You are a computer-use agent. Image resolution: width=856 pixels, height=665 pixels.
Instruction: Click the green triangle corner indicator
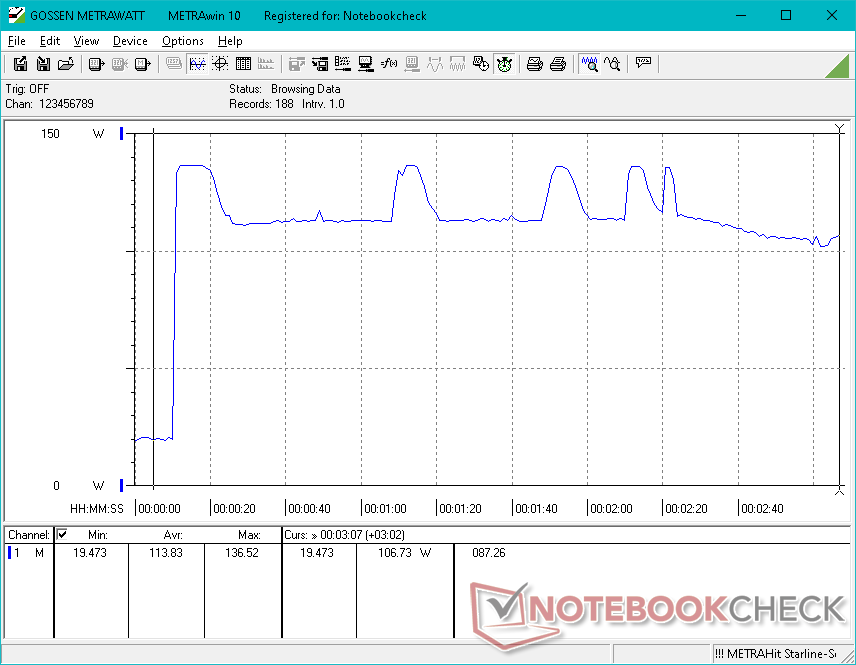pos(838,65)
